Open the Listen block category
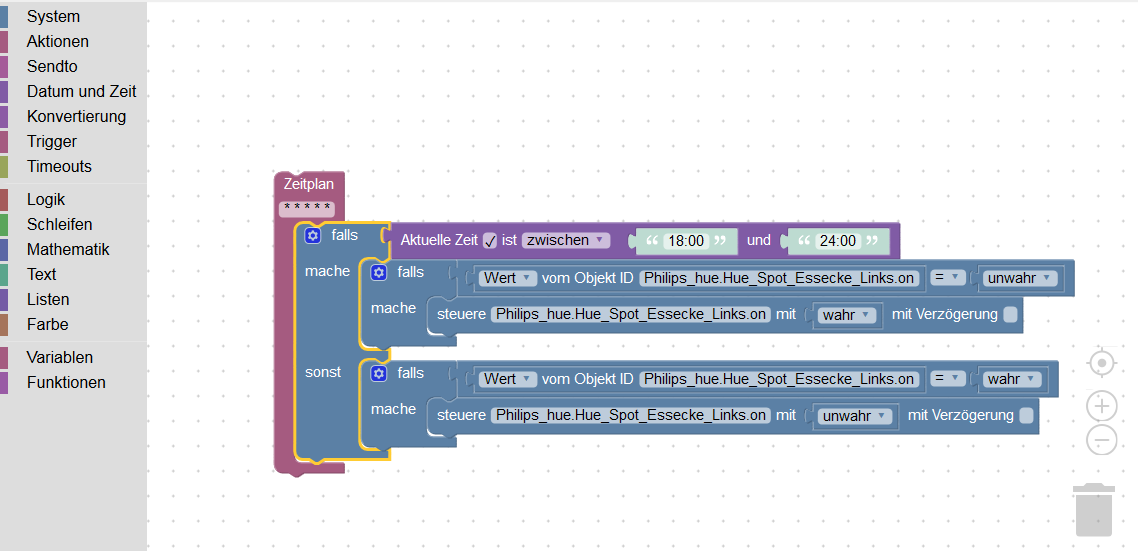Screen dimensions: 1138x551 73,299
